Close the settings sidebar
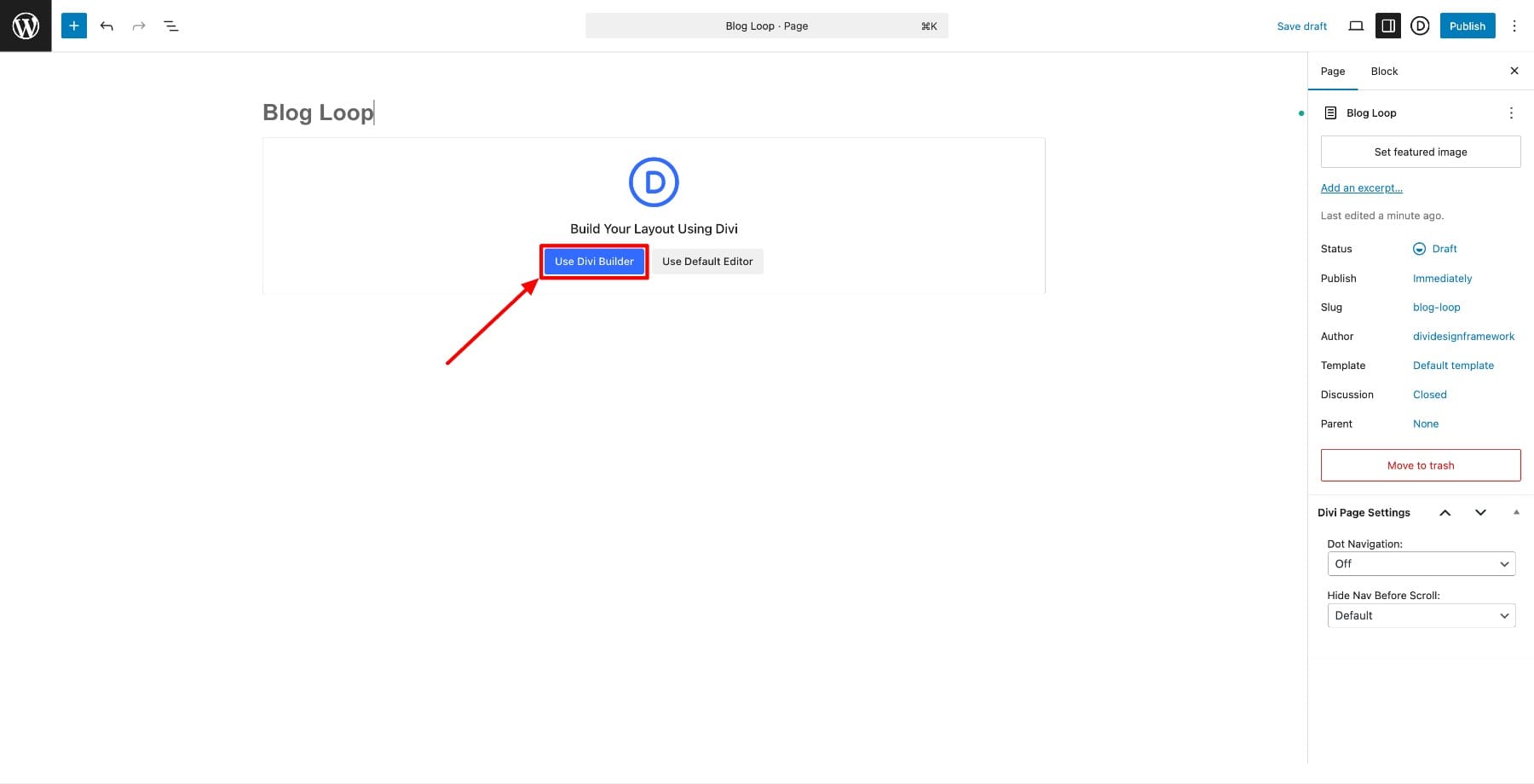The width and height of the screenshot is (1534, 784). (x=1514, y=71)
